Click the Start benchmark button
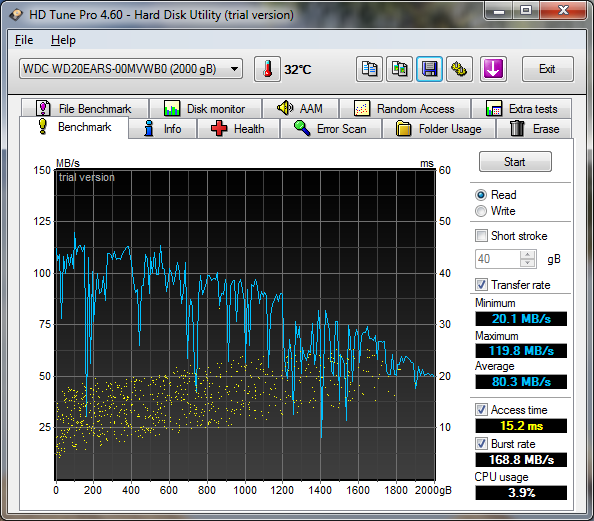Image resolution: width=594 pixels, height=521 pixels. [x=515, y=162]
